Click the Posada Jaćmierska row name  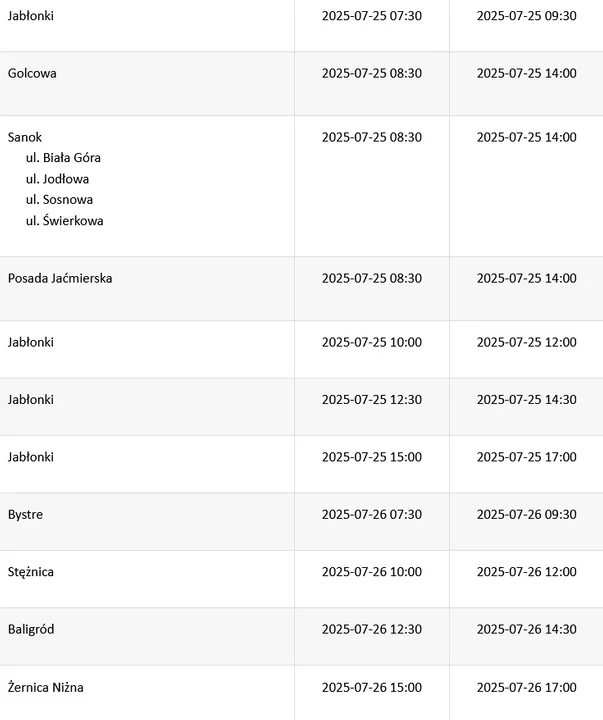tap(60, 278)
